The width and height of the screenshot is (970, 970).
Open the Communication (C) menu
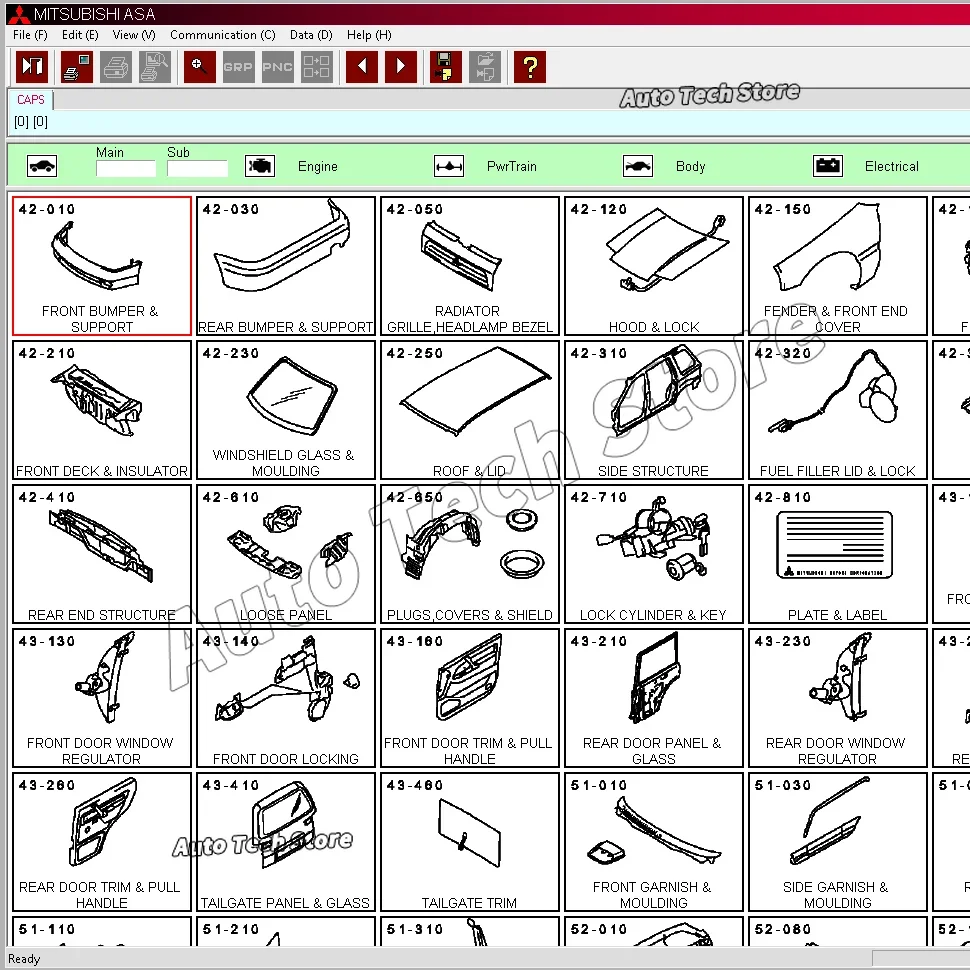(x=222, y=35)
